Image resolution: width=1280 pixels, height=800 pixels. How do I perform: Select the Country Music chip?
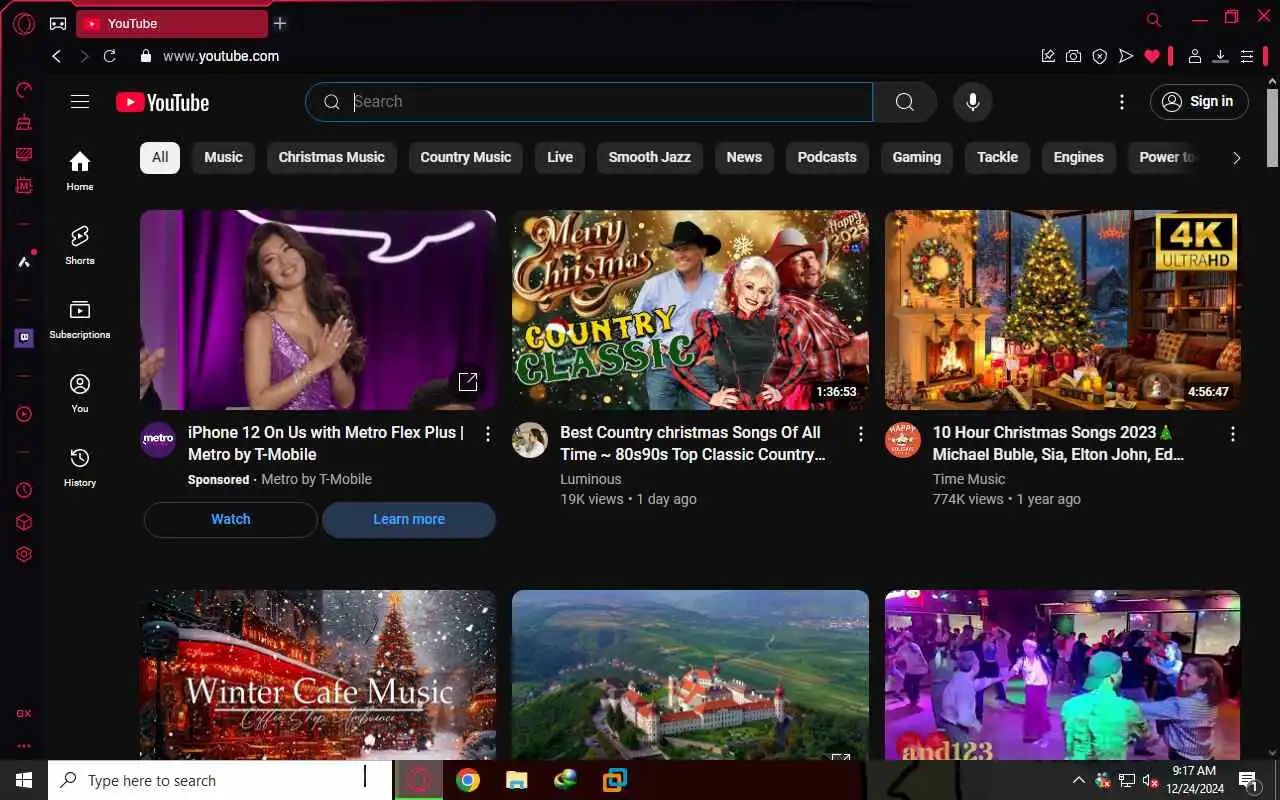466,157
